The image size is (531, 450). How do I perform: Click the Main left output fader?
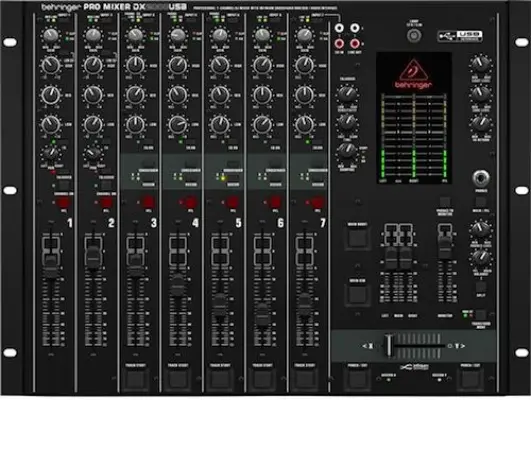[x=391, y=258]
